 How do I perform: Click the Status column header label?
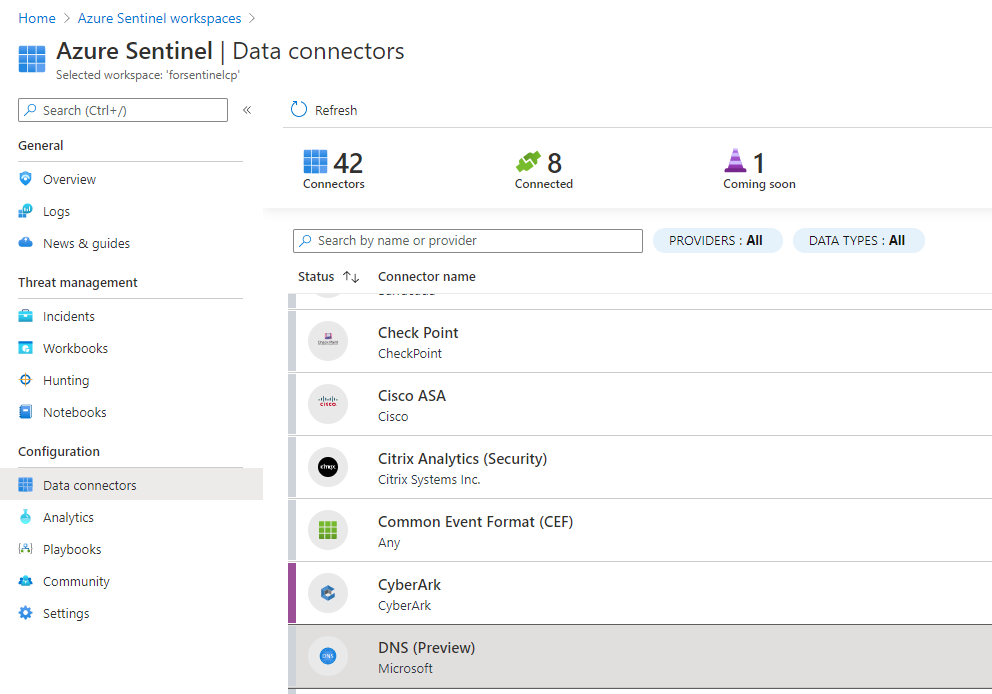coord(316,276)
